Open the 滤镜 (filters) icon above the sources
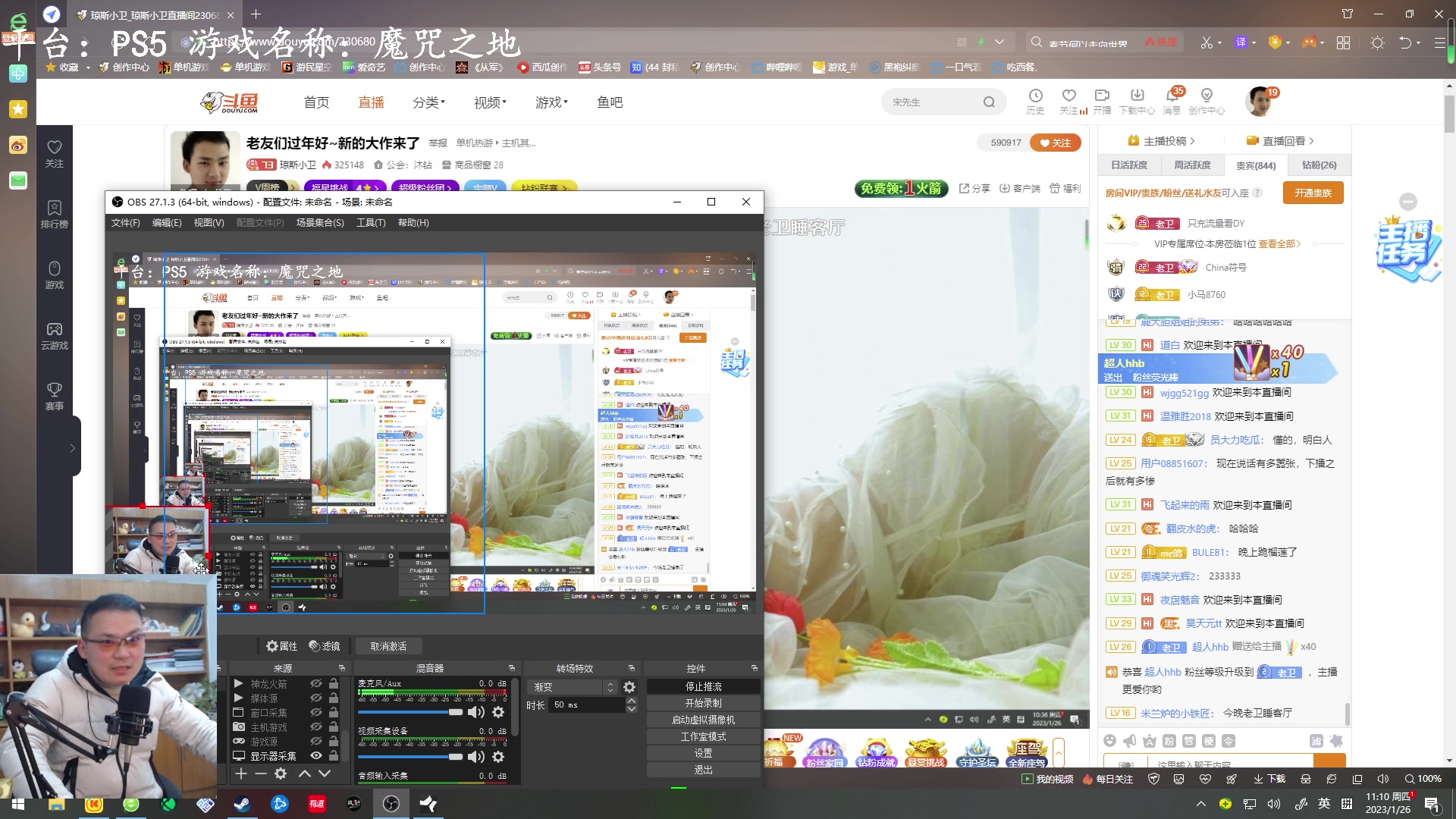Viewport: 1456px width, 819px height. pos(314,646)
